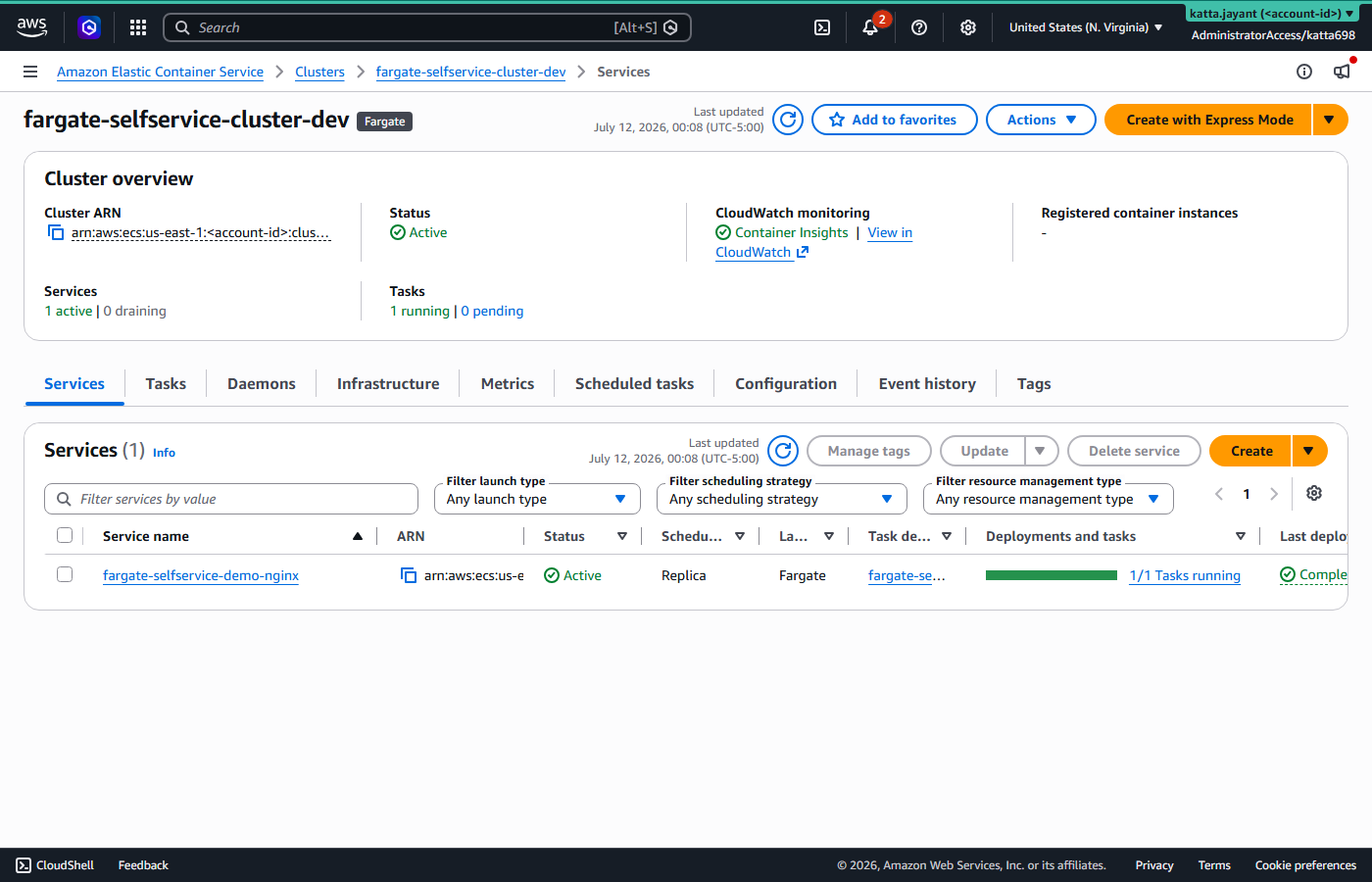The image size is (1372, 882).
Task: Switch to the Daemons tab
Action: [x=262, y=383]
